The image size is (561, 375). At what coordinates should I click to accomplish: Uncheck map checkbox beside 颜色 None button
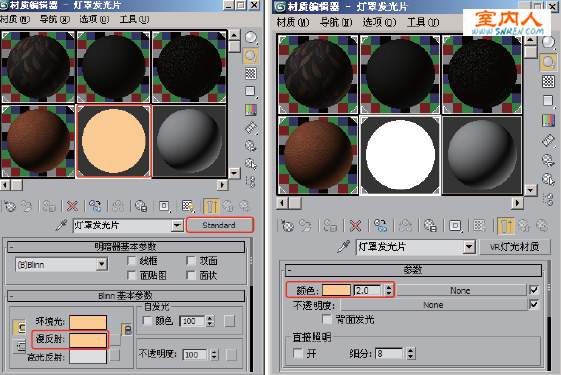pos(533,290)
